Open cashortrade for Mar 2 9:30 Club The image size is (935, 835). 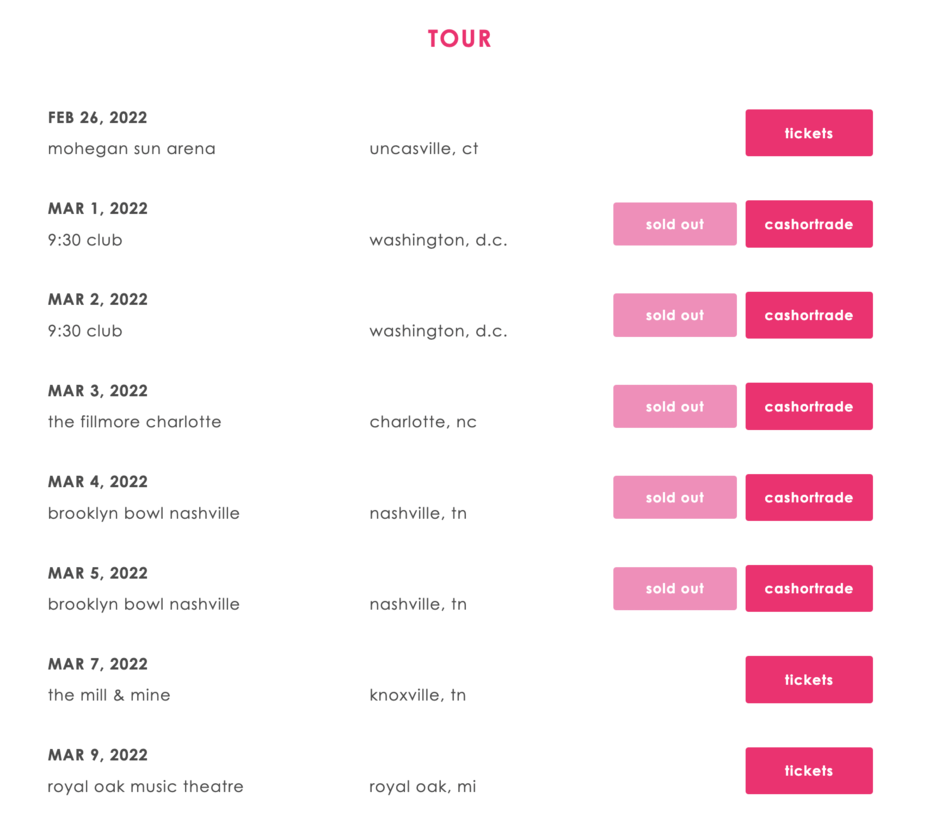click(808, 315)
